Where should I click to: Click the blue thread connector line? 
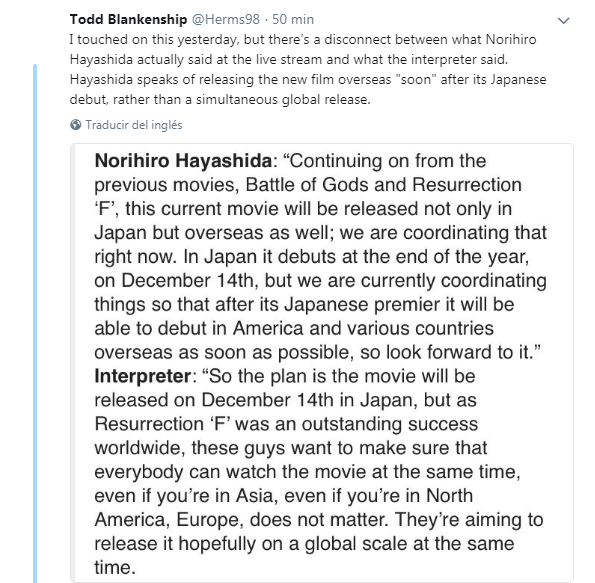click(35, 323)
